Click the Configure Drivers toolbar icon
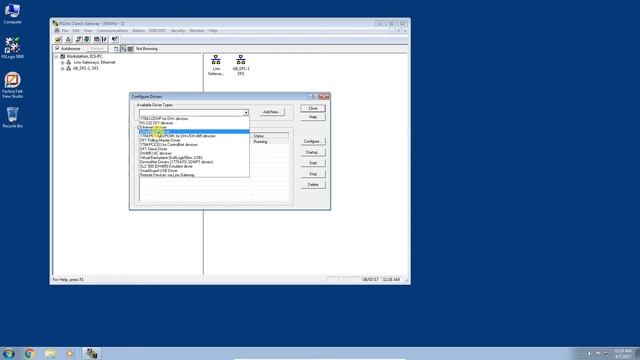The height and width of the screenshot is (360, 640). coord(79,39)
